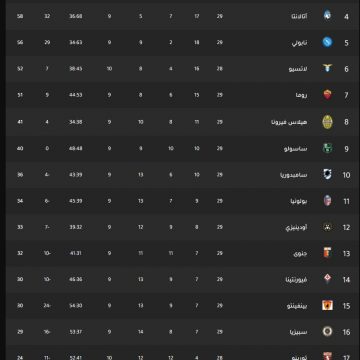Click the Udinese club badge
This screenshot has width=360, height=360.
pyautogui.click(x=327, y=227)
